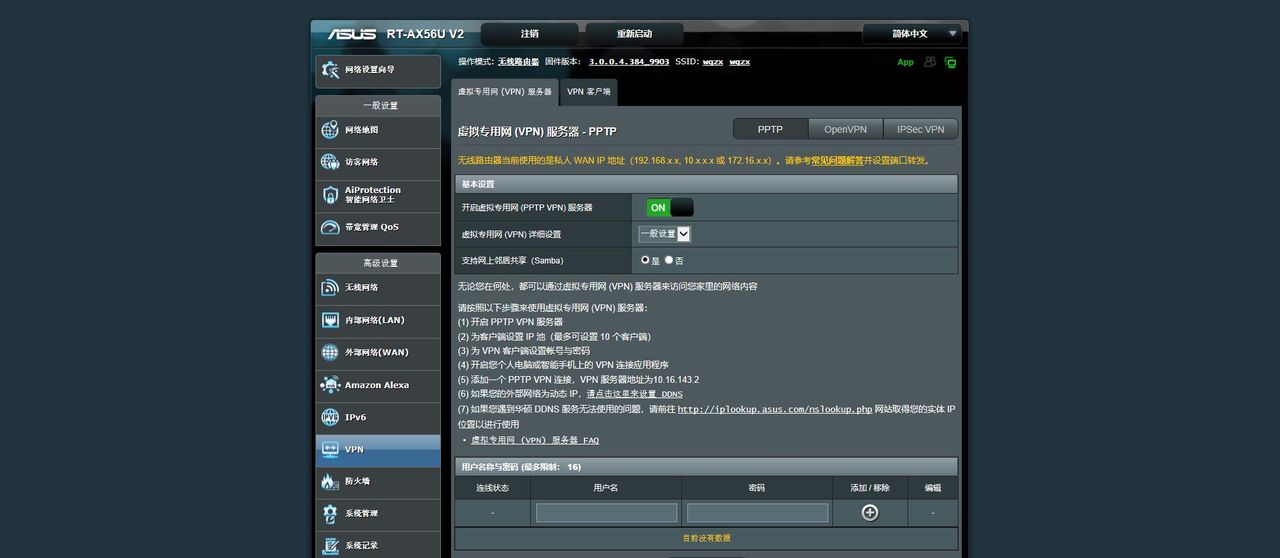Open the 网络地图 network map icon

click(x=330, y=130)
